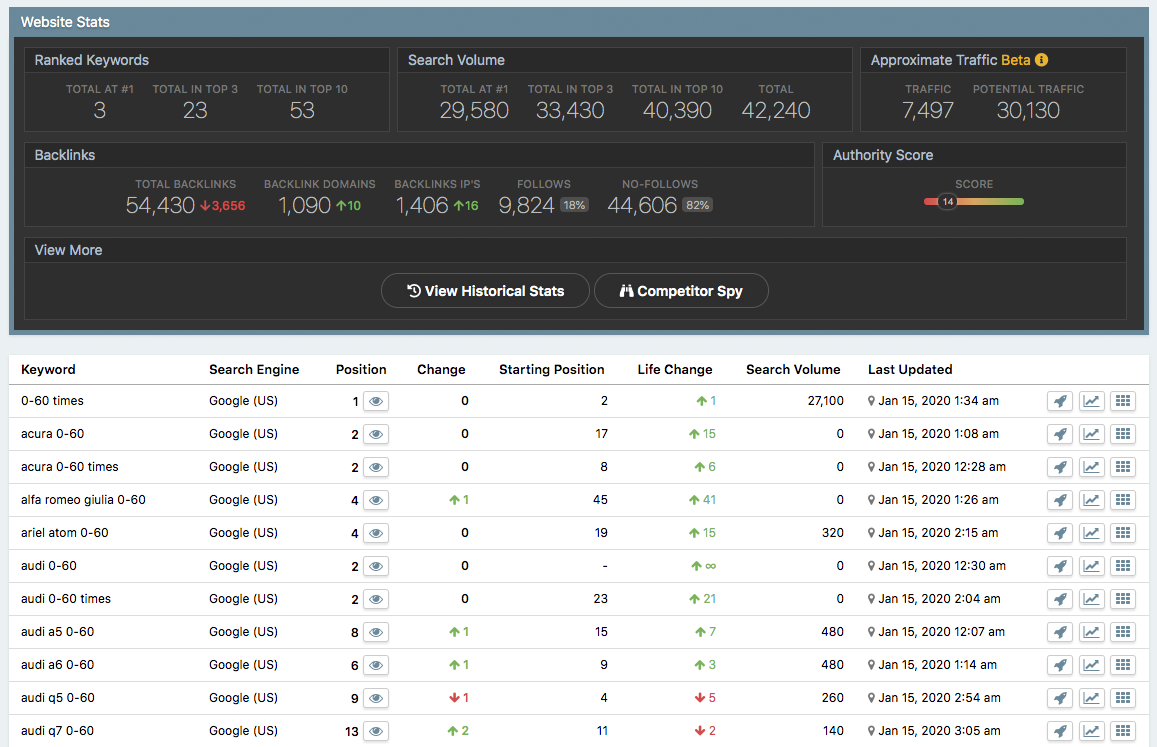This screenshot has width=1157, height=747.
Task: Open the Competitor Spy button
Action: (681, 291)
